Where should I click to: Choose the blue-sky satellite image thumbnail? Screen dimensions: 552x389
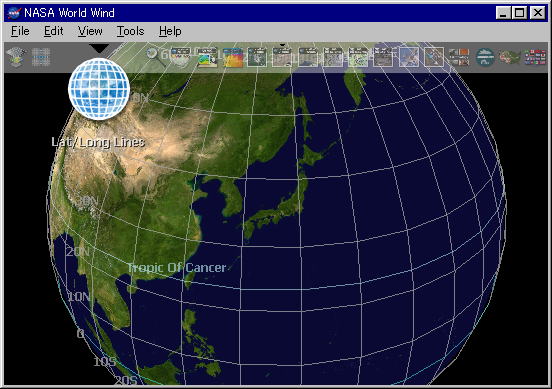[409, 57]
